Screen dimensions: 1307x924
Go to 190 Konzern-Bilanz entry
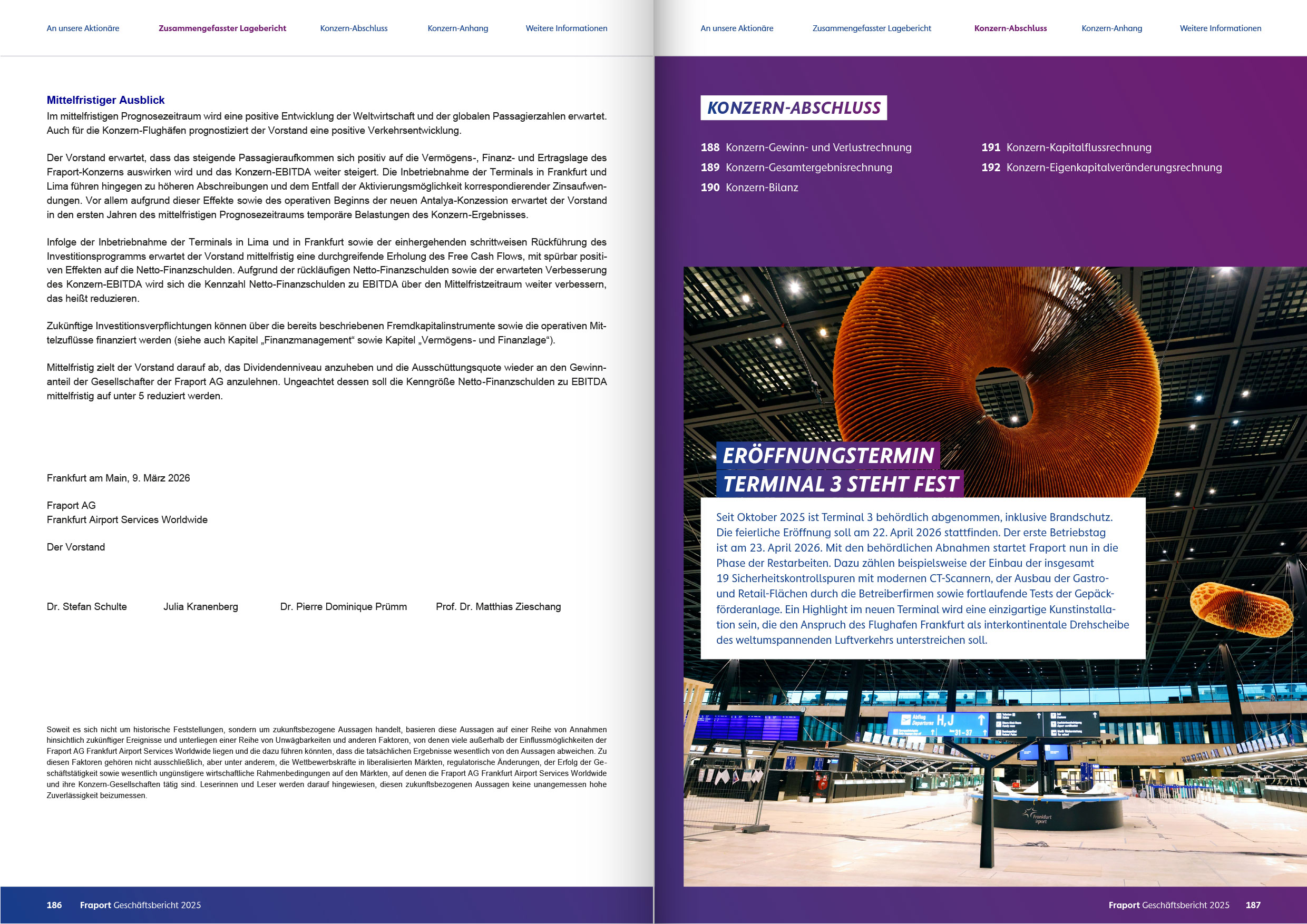click(749, 187)
